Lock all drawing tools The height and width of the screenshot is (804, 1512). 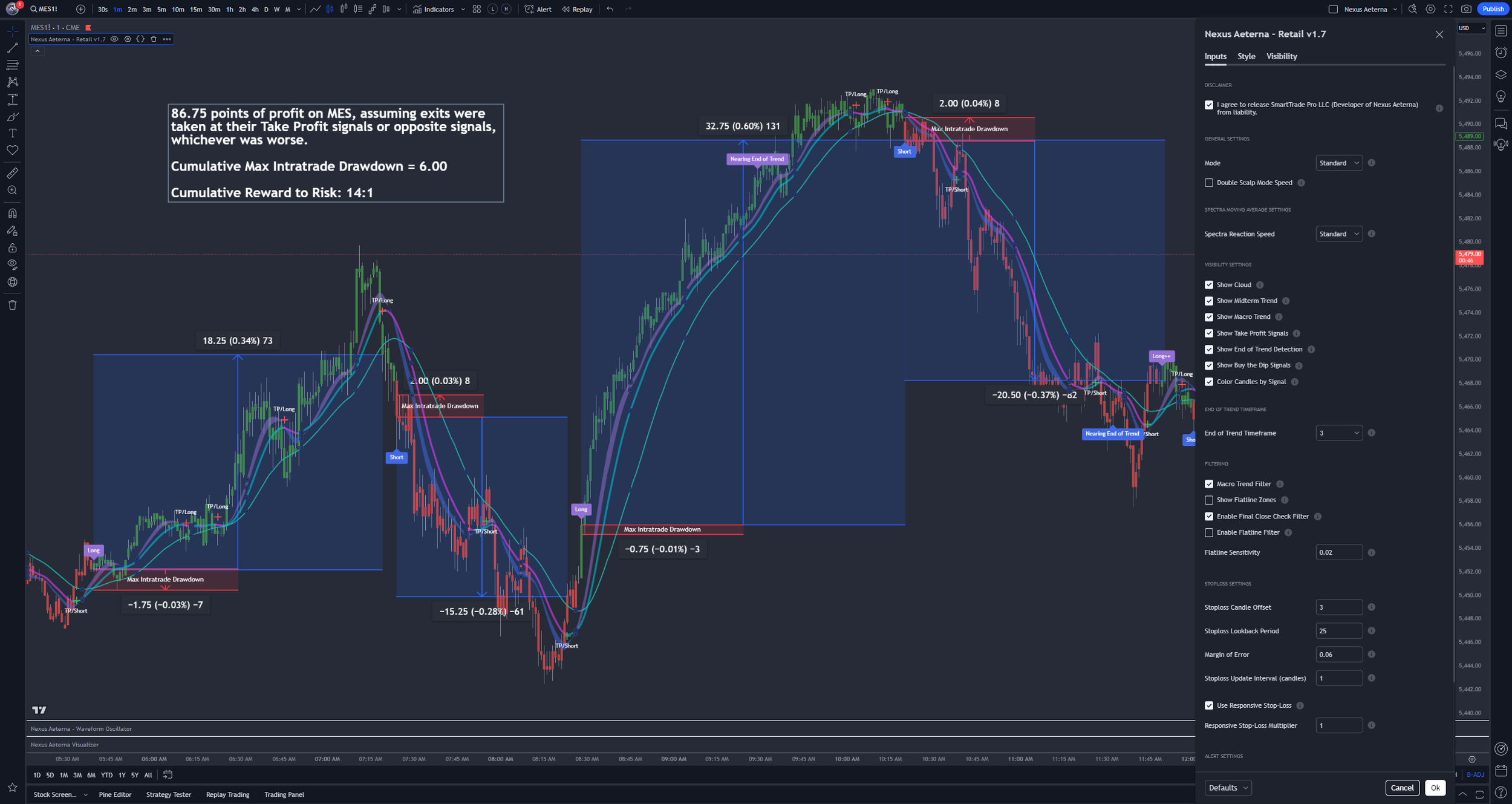[12, 247]
